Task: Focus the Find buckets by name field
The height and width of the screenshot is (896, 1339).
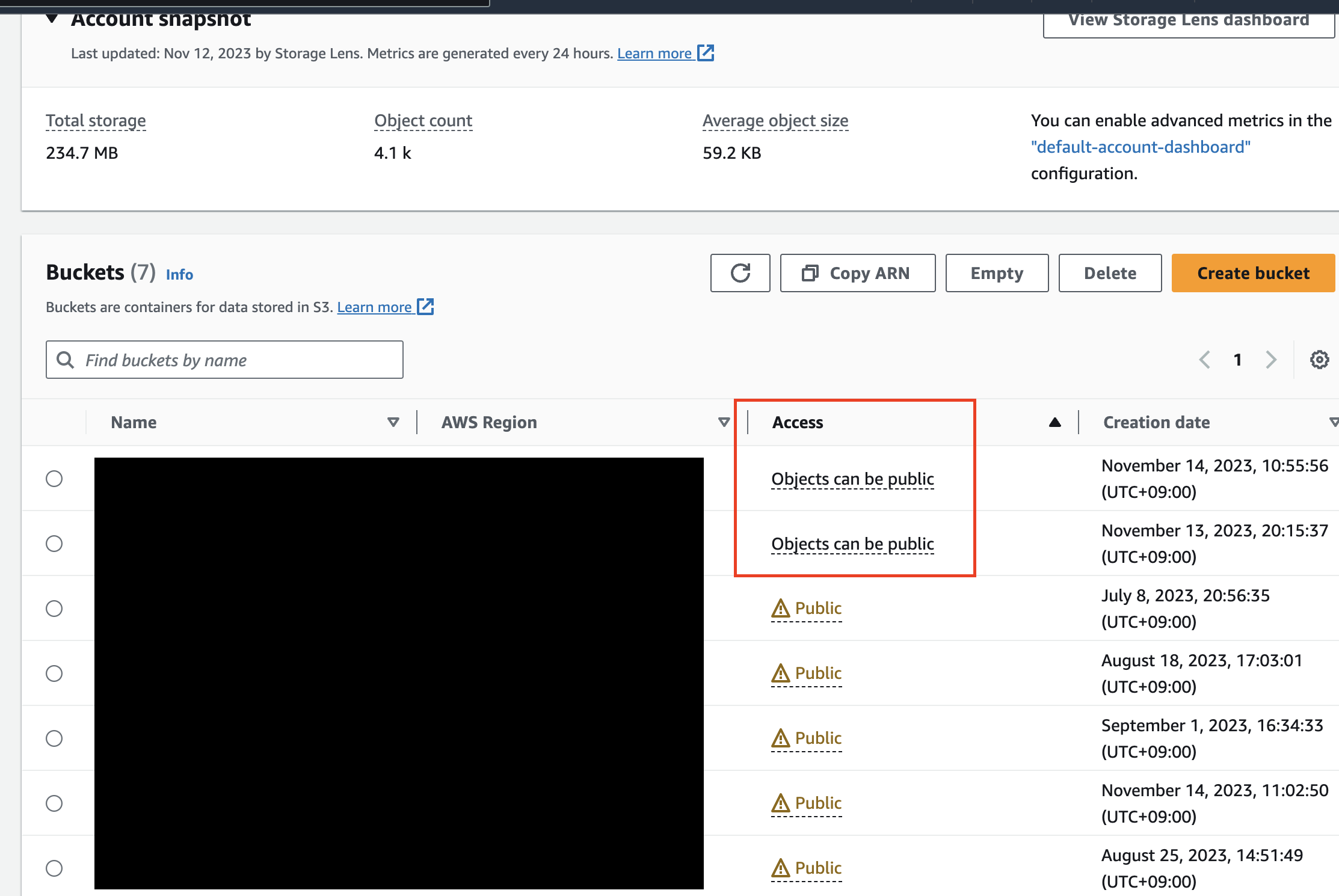Action: [x=224, y=360]
